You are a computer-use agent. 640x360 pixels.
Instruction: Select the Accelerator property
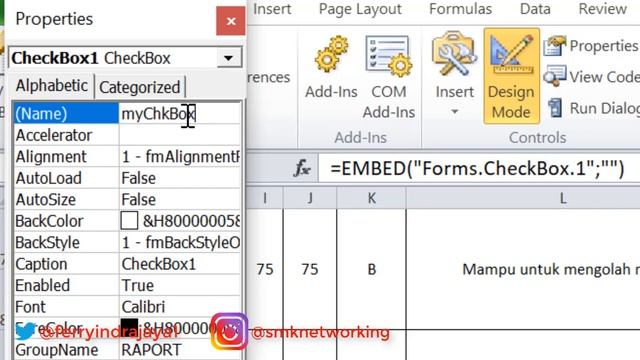point(66,135)
